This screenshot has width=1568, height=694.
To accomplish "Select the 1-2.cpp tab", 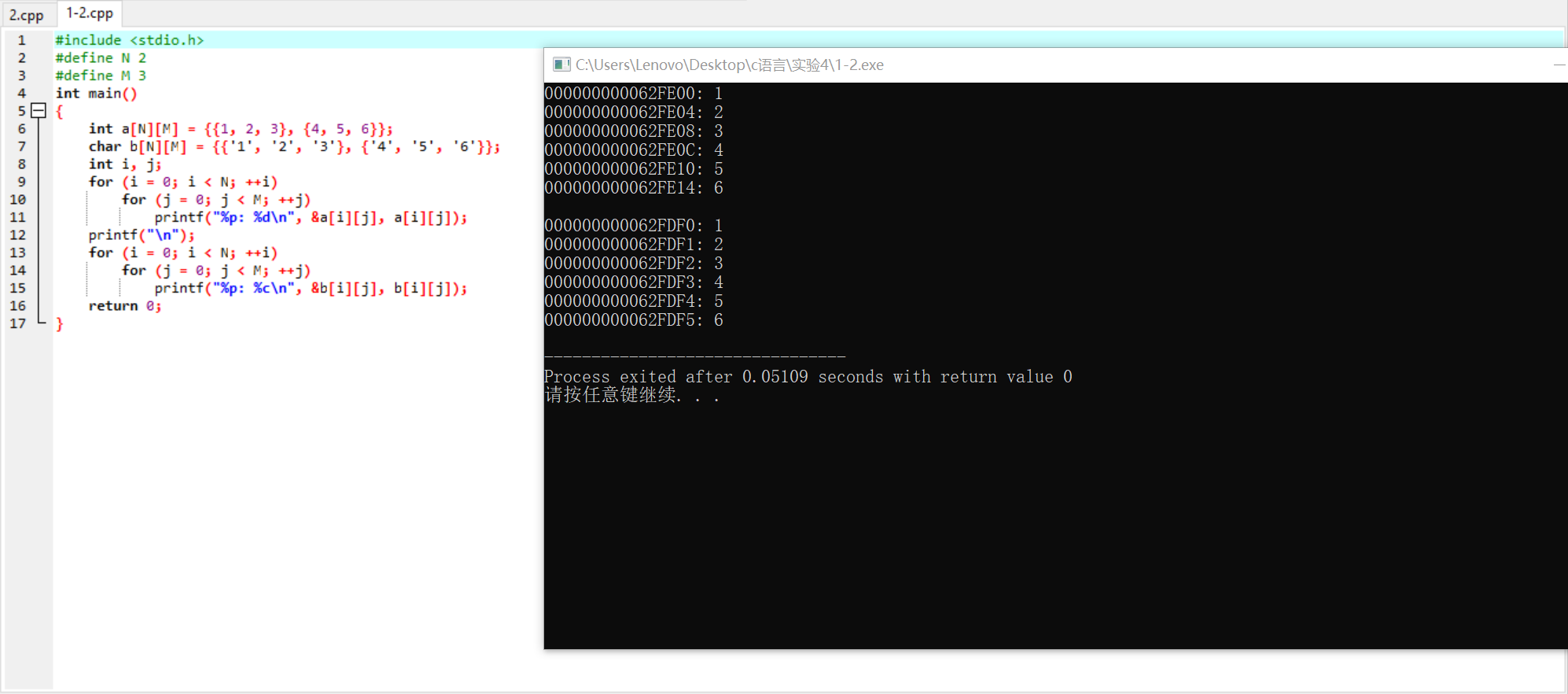I will (90, 13).
